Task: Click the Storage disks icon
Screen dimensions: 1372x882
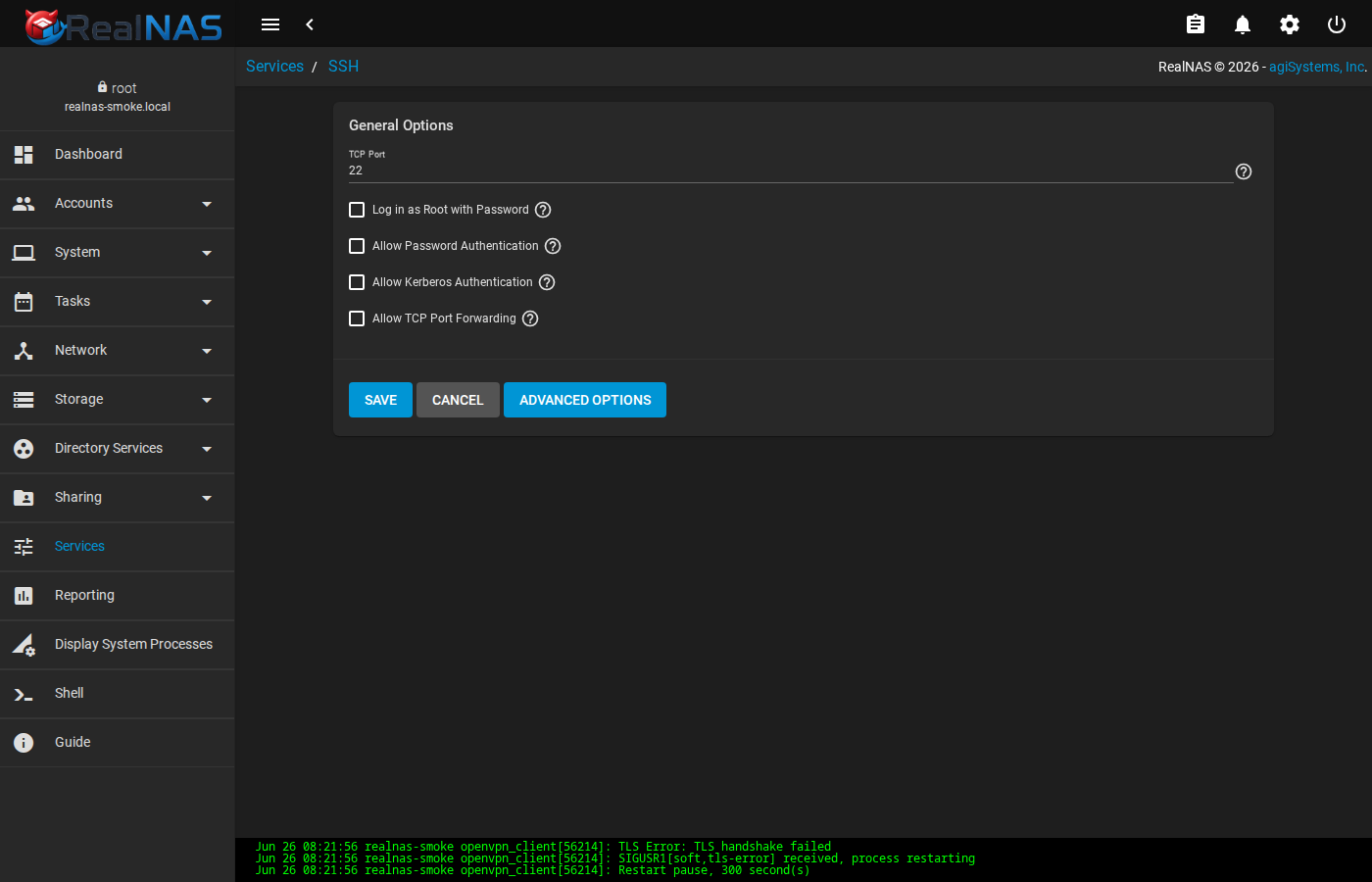Action: click(24, 400)
